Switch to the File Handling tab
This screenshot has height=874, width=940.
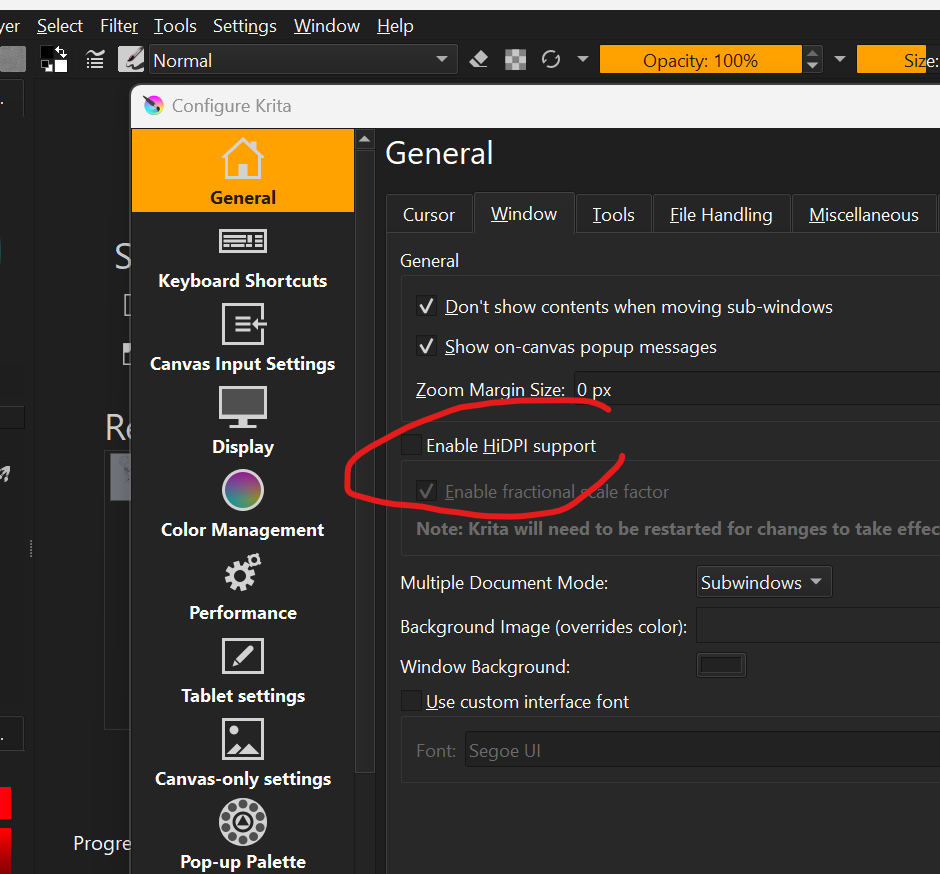pyautogui.click(x=720, y=215)
